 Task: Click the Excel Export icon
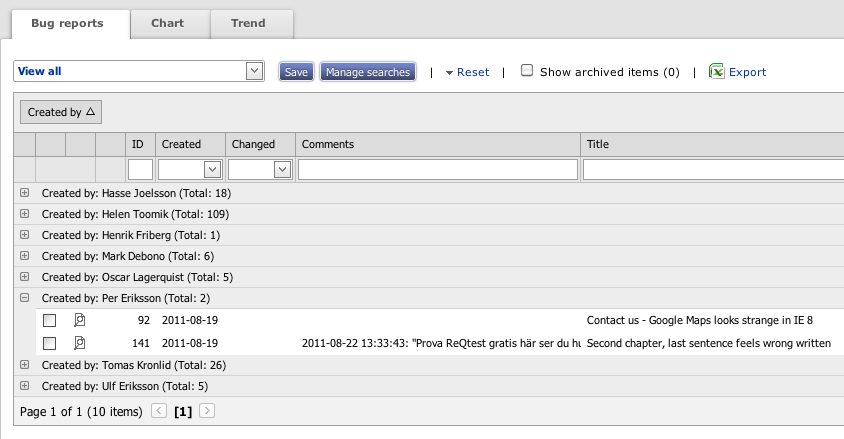(x=716, y=71)
